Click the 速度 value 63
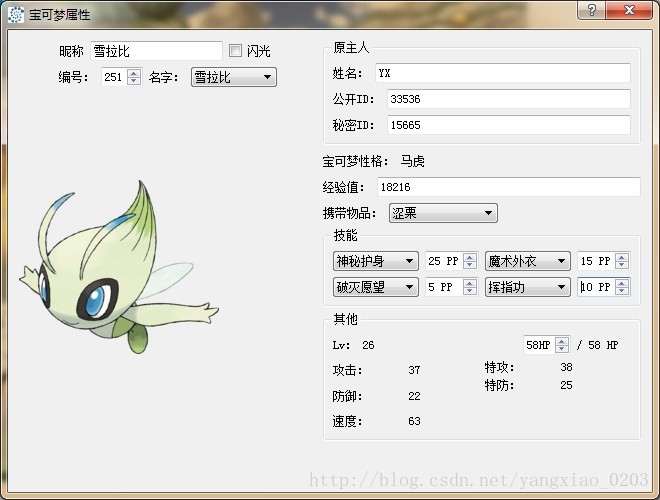 point(414,421)
